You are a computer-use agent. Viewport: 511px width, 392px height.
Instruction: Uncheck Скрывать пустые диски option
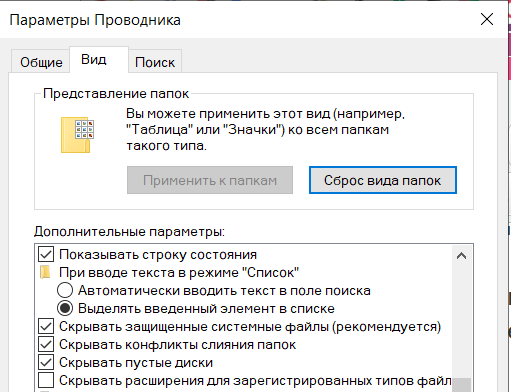click(46, 362)
